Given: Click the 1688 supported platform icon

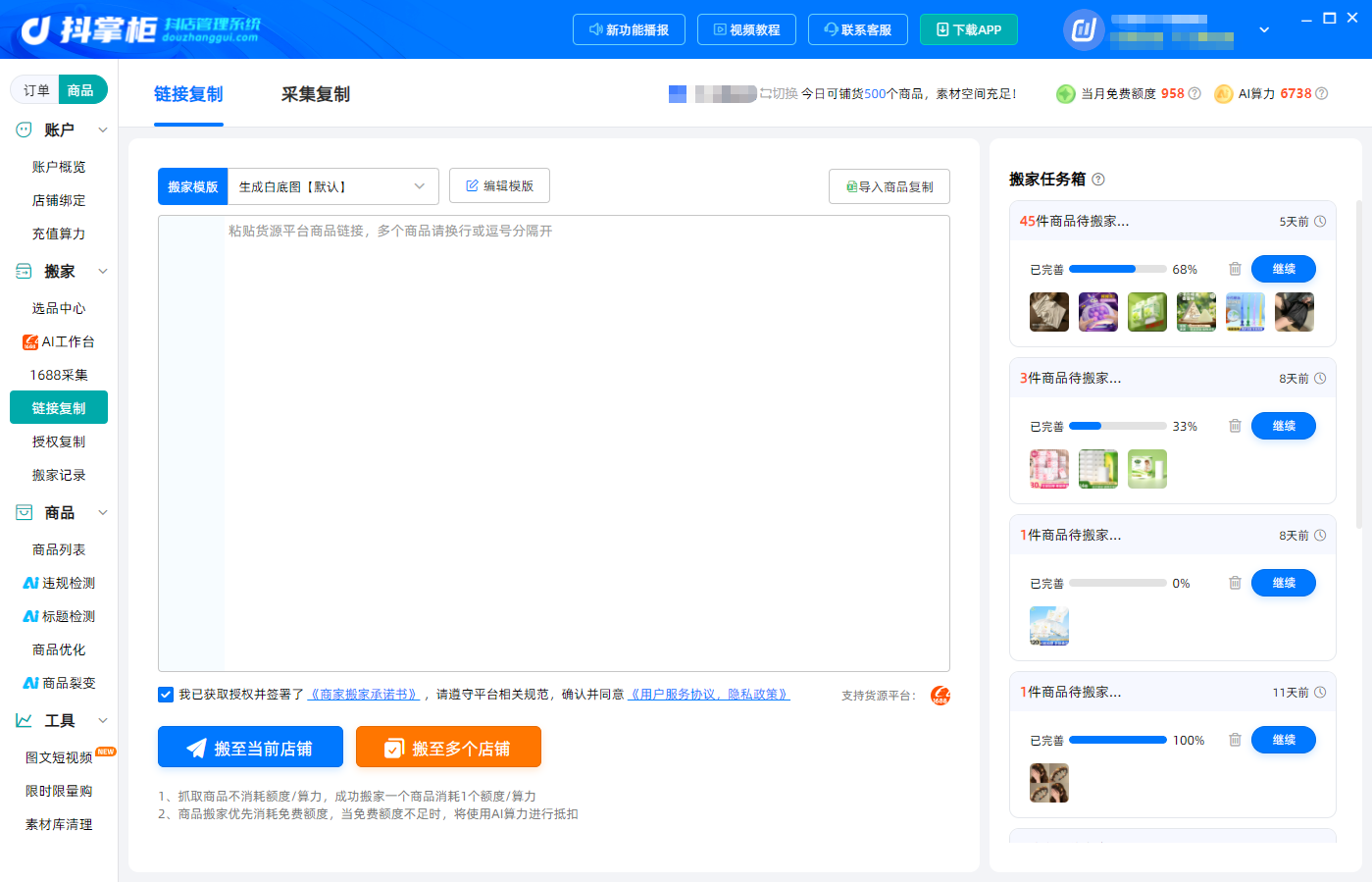Looking at the screenshot, I should click(x=940, y=696).
